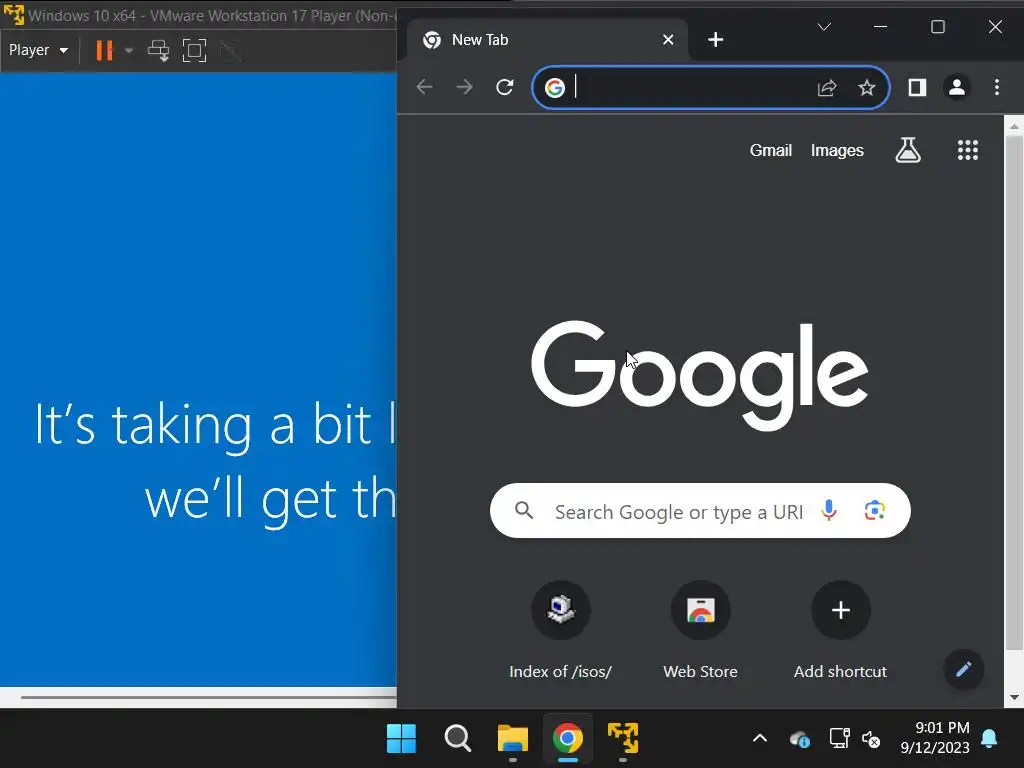Image resolution: width=1024 pixels, height=768 pixels.
Task: Open Windows taskbar search
Action: pos(457,739)
